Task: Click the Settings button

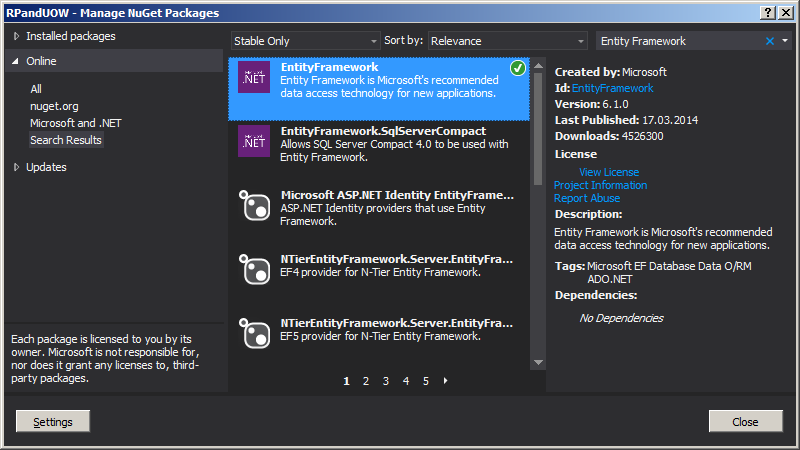Action: coord(53,422)
